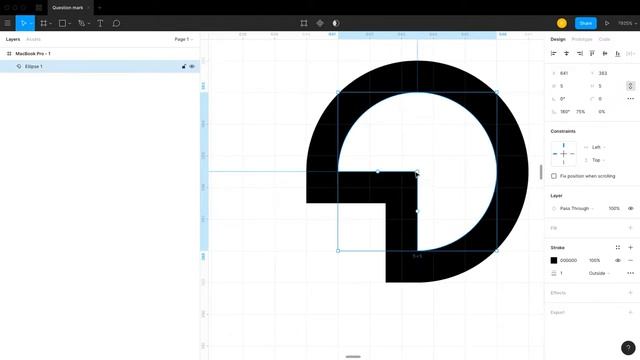The height and width of the screenshot is (360, 640).
Task: Open the Page 1 dropdown
Action: coord(183,39)
